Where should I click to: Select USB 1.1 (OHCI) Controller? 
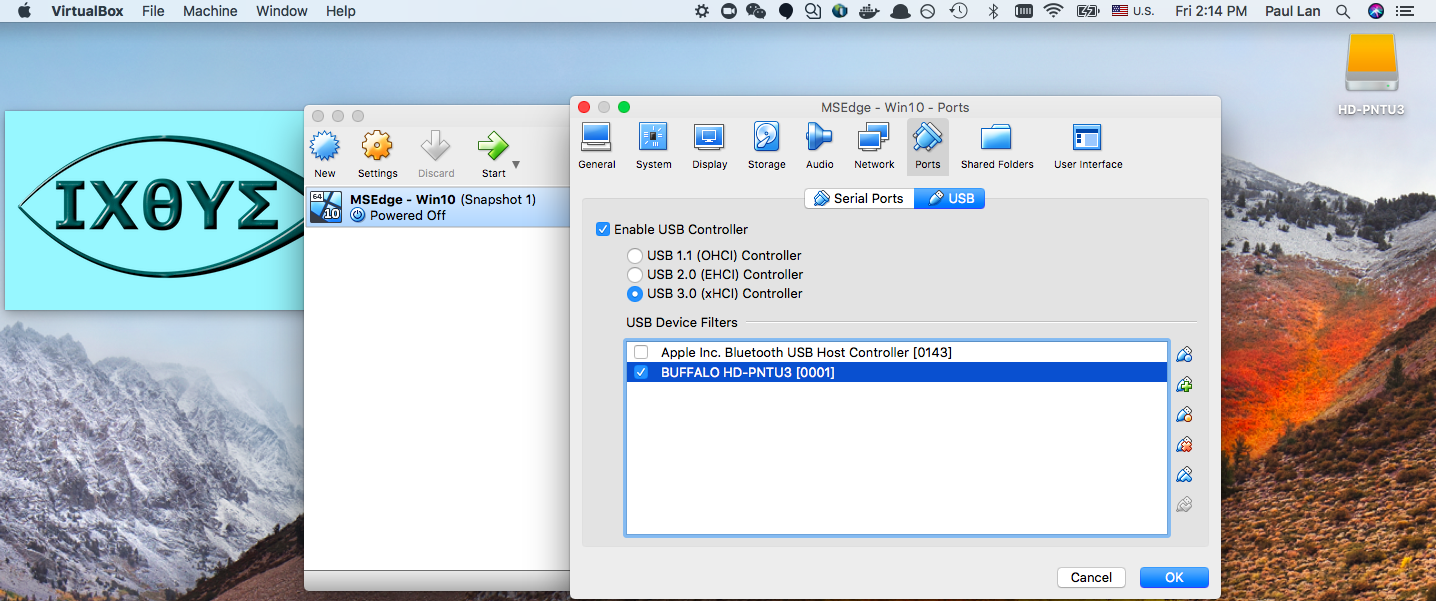[634, 255]
